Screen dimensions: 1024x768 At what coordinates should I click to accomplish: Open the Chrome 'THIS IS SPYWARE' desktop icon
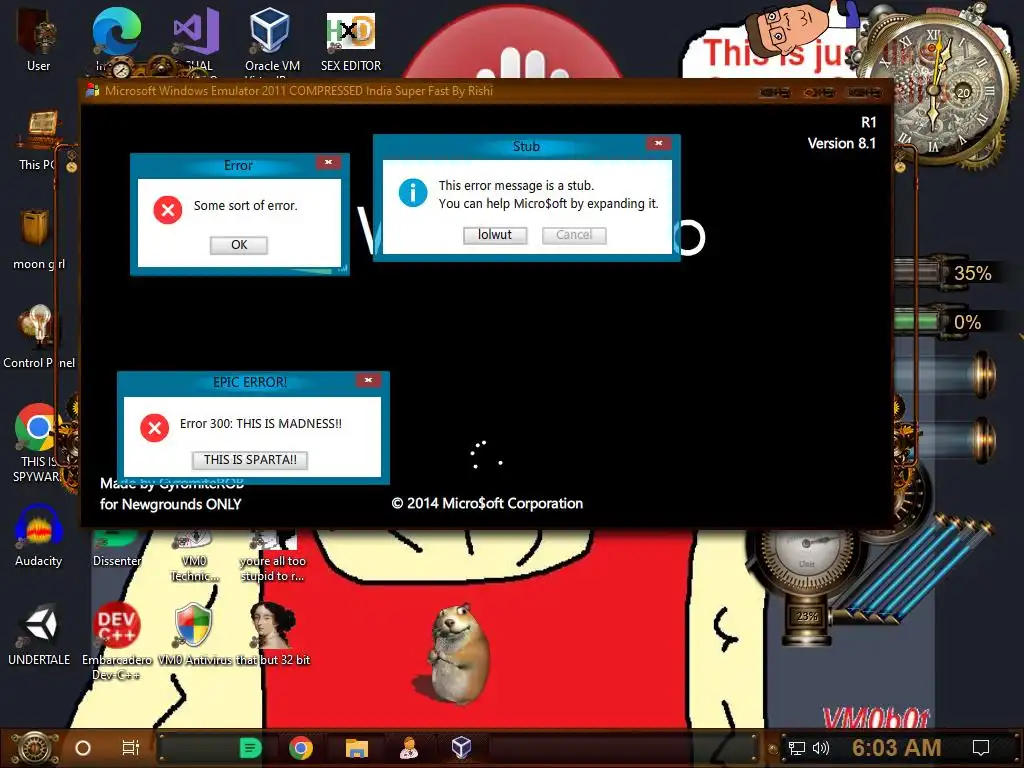[38, 443]
